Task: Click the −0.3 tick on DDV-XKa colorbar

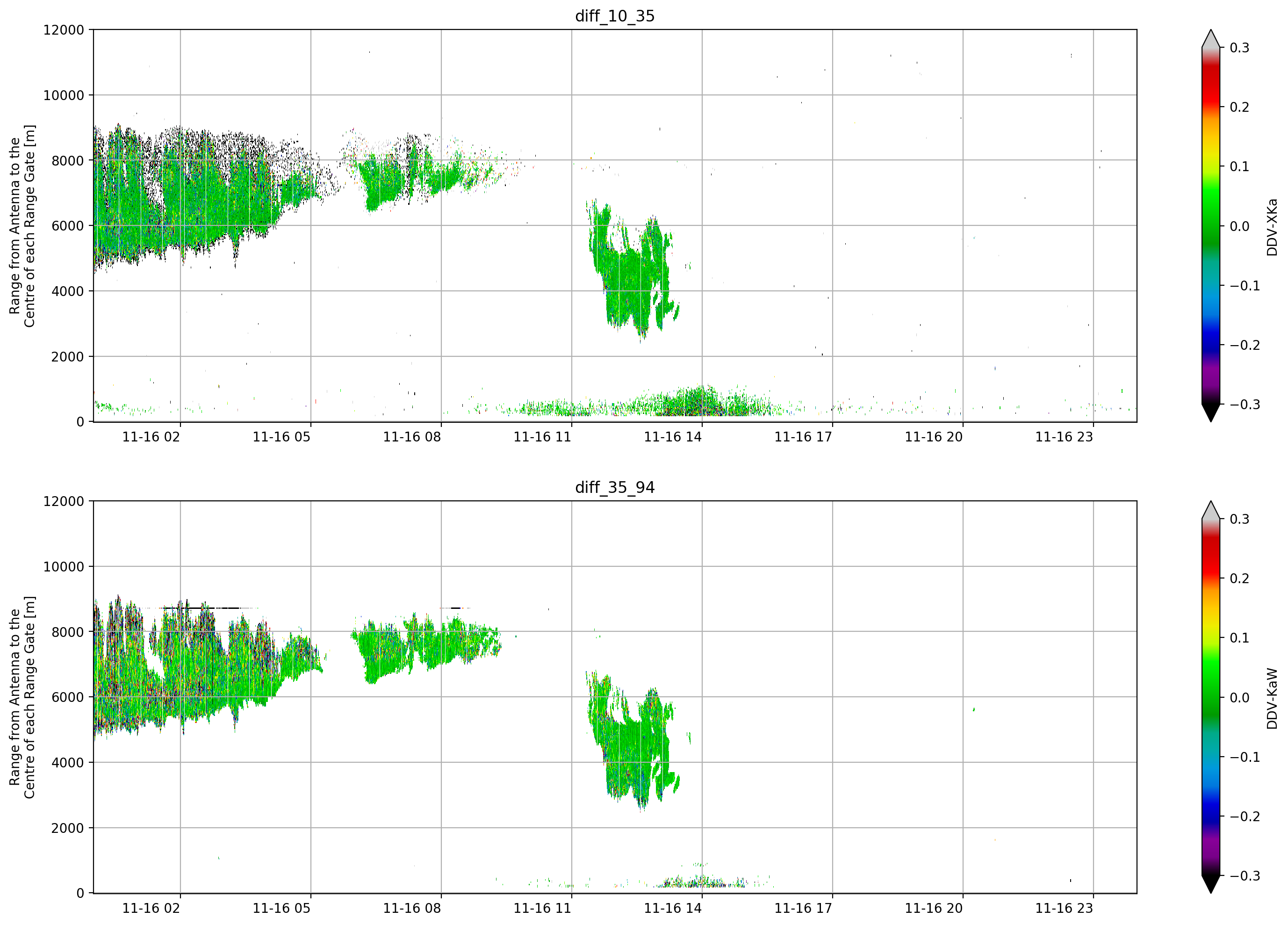Action: (x=1245, y=405)
